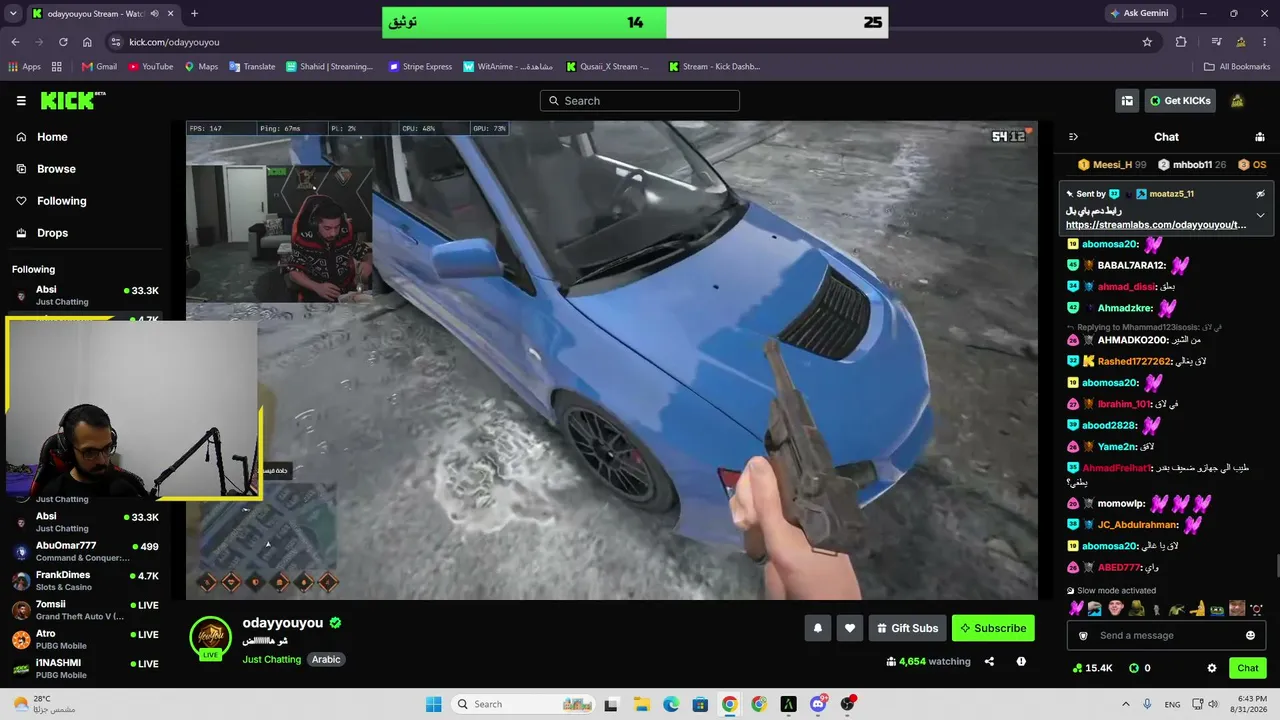This screenshot has width=1280, height=720.
Task: Click the Gmail bookmark
Action: pyautogui.click(x=99, y=67)
